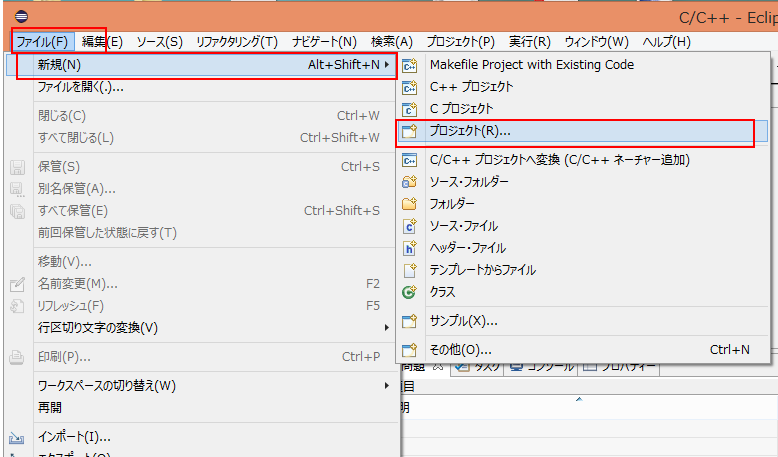Open the ヘルプ(H) menu

[x=666, y=42]
